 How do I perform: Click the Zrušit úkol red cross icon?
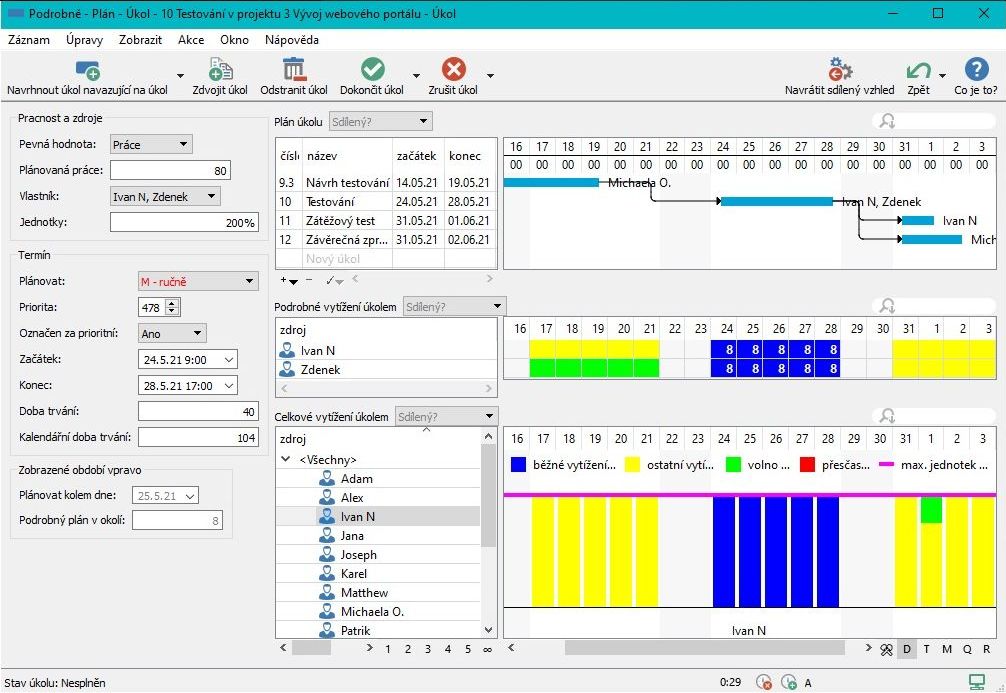454,69
